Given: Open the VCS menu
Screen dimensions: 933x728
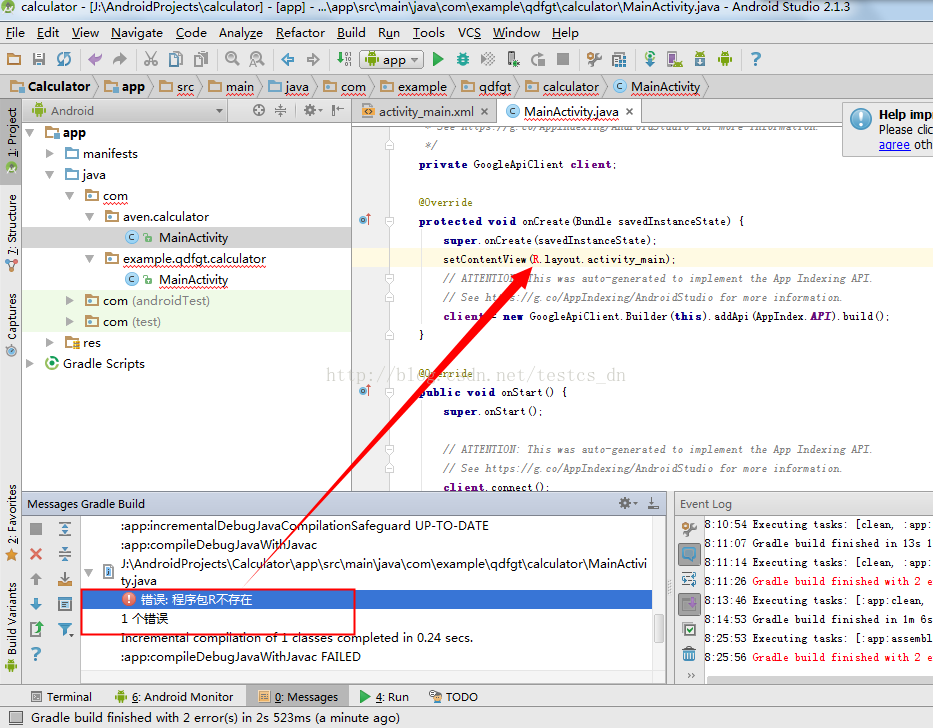Looking at the screenshot, I should (x=469, y=33).
